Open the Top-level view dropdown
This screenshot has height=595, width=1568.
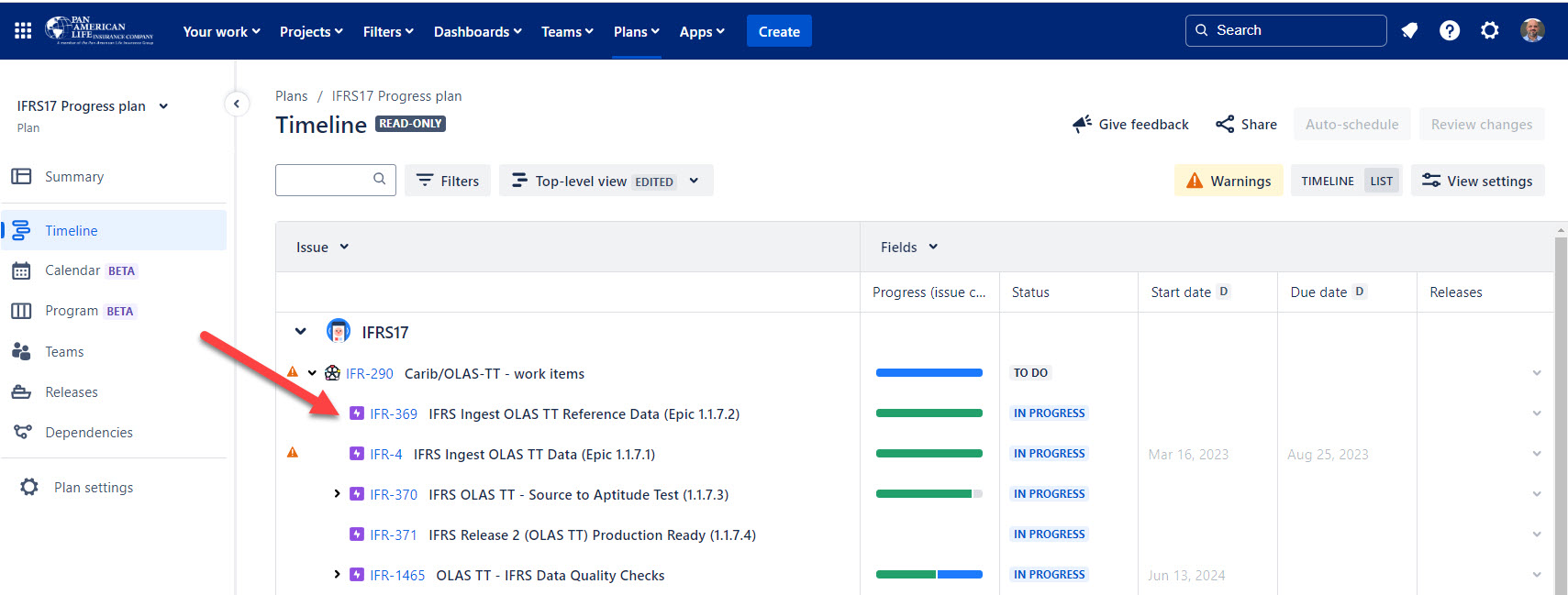pos(606,181)
